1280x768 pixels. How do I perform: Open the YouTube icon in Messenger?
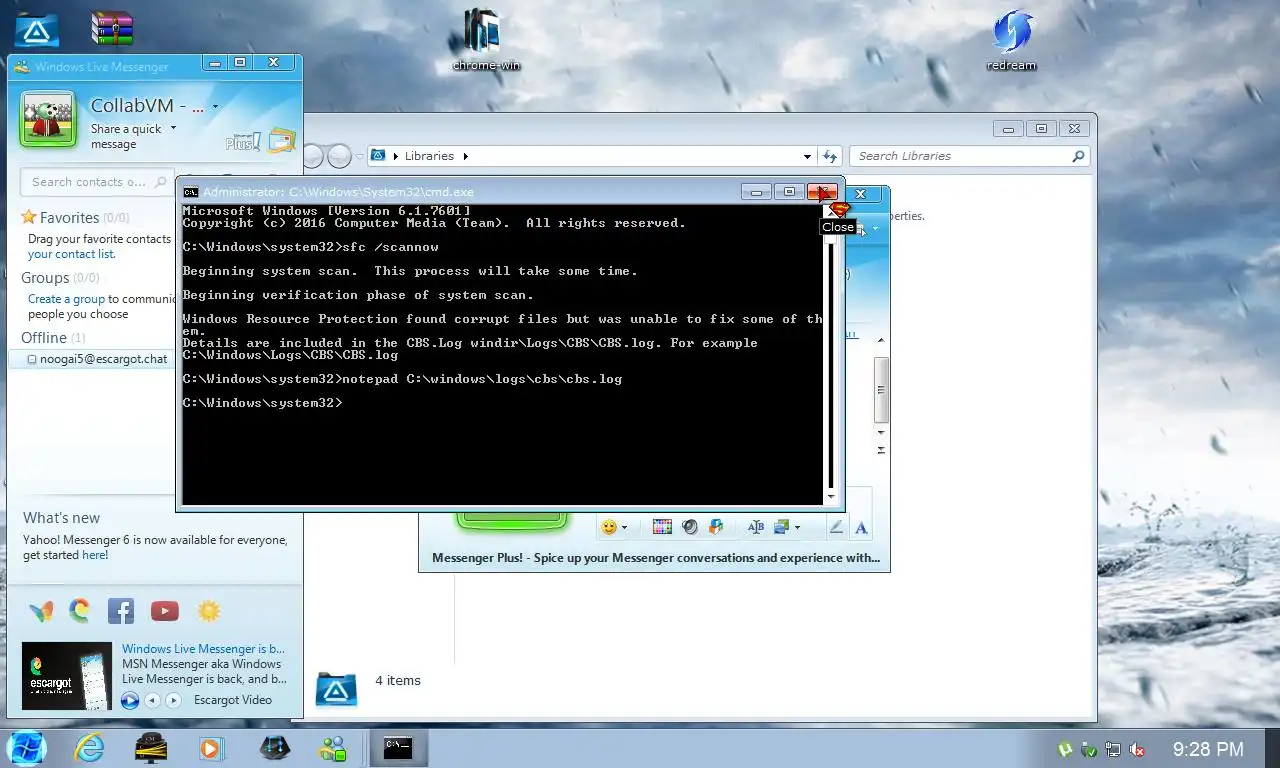(165, 611)
